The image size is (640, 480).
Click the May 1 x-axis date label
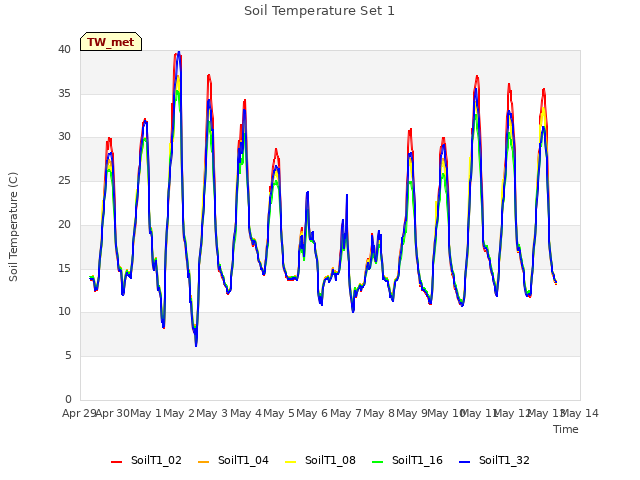pos(145,413)
